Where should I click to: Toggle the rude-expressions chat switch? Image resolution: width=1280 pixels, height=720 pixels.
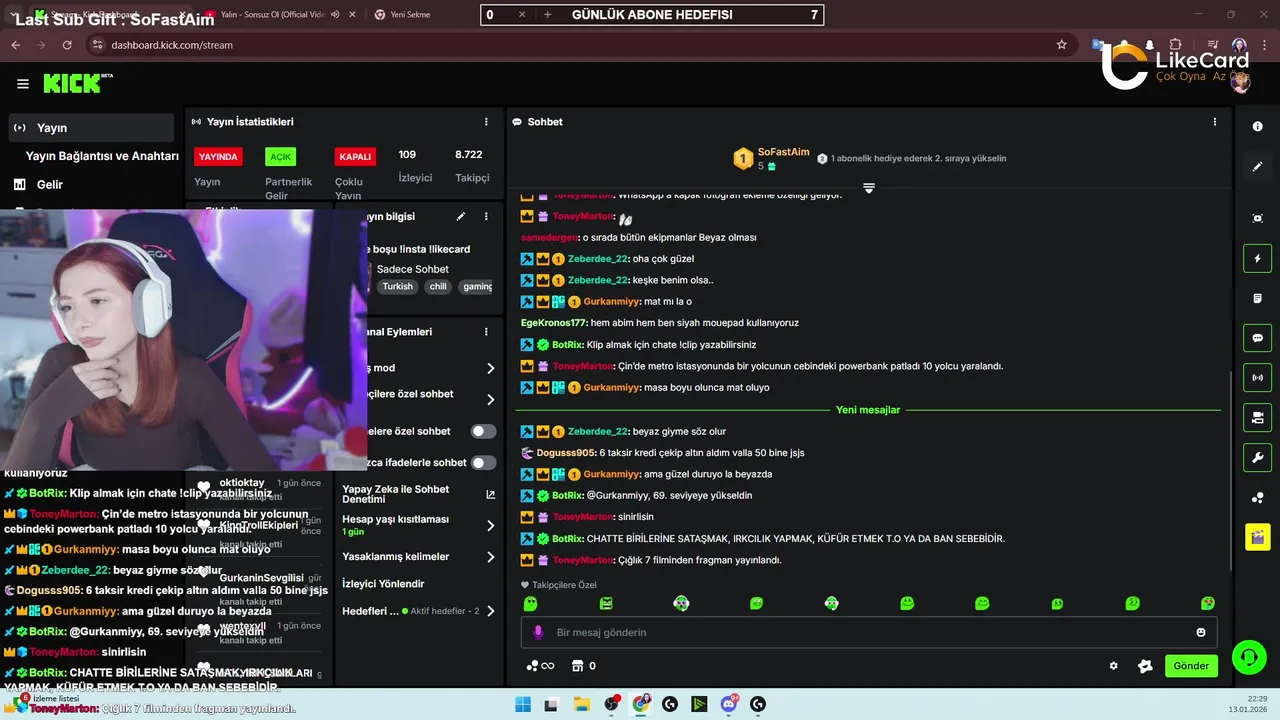tap(483, 463)
